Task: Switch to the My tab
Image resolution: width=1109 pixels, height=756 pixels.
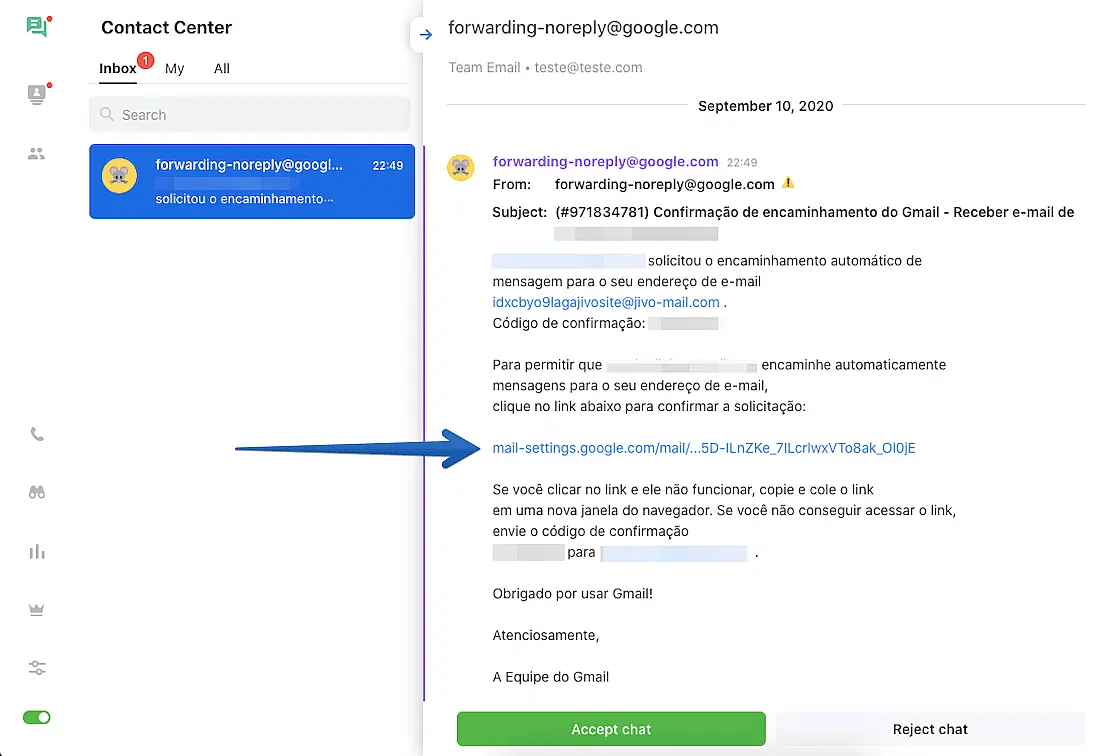Action: pos(175,68)
